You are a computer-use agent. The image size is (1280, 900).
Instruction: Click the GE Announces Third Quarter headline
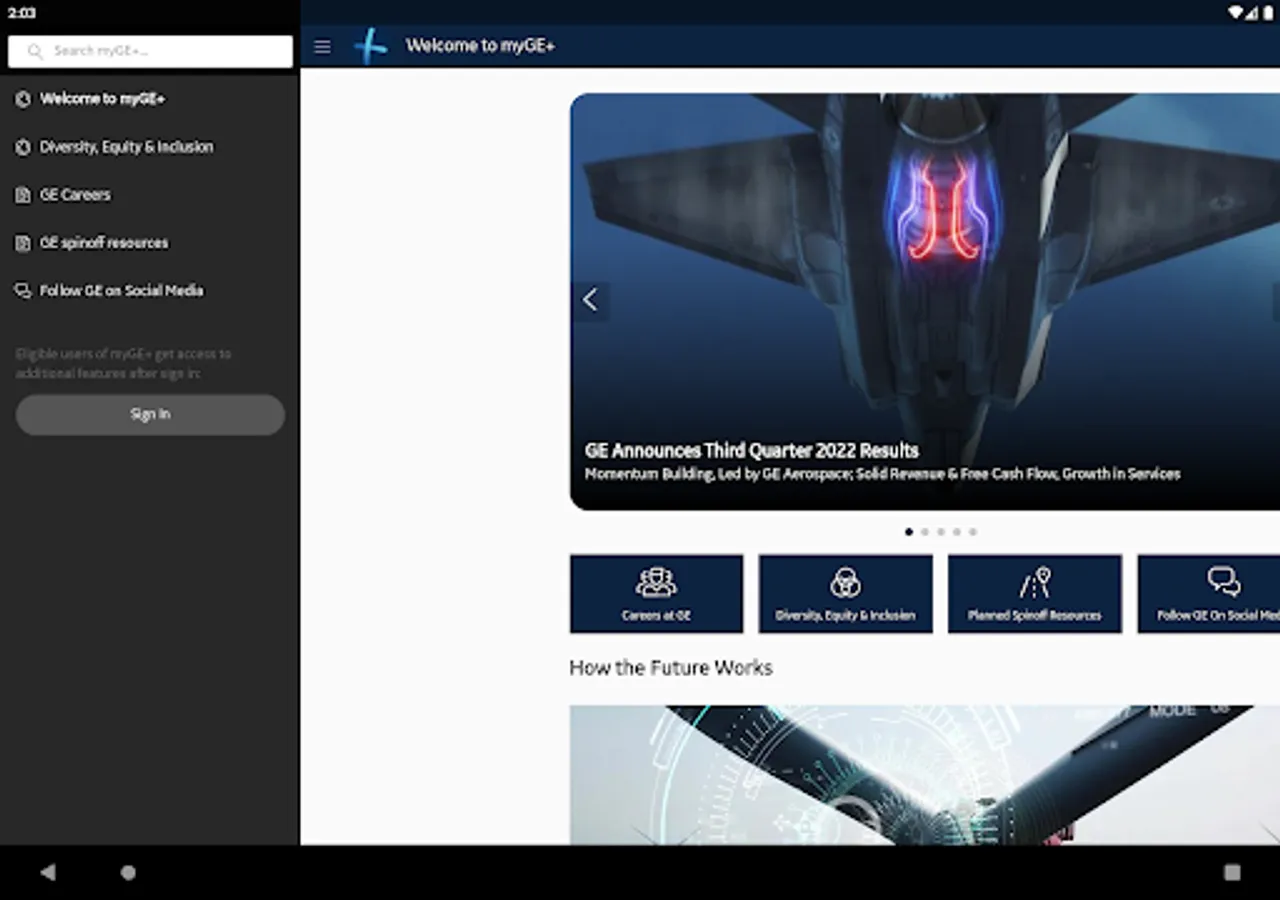point(752,450)
